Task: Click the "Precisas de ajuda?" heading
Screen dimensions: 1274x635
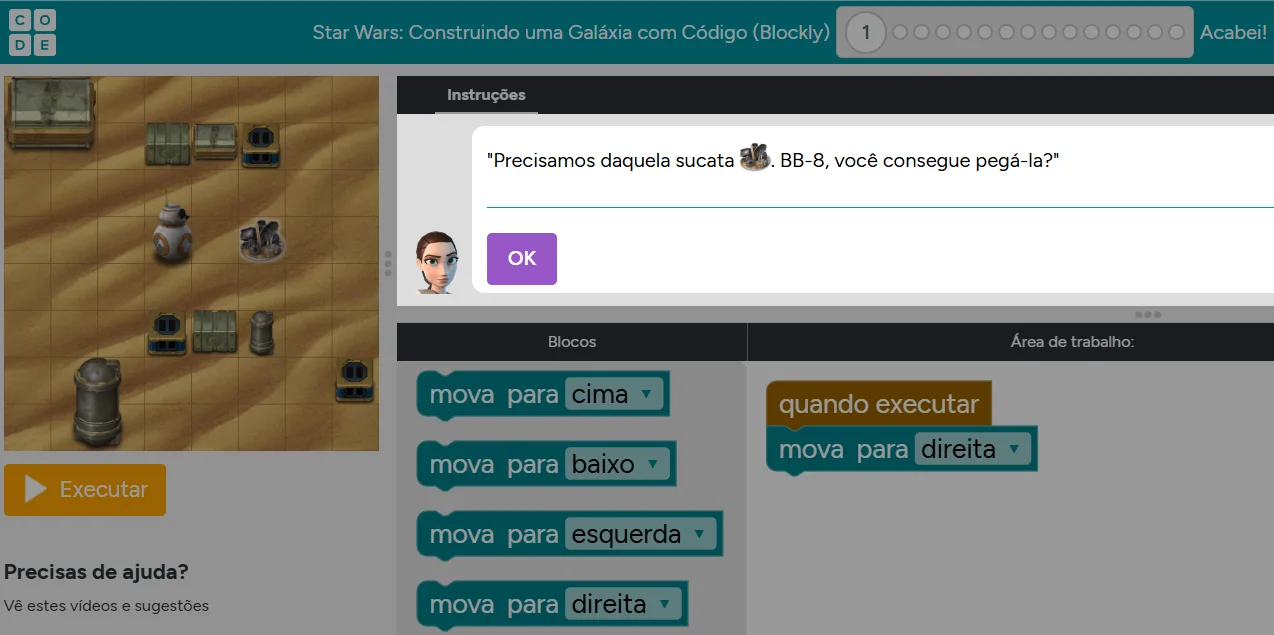Action: point(96,572)
